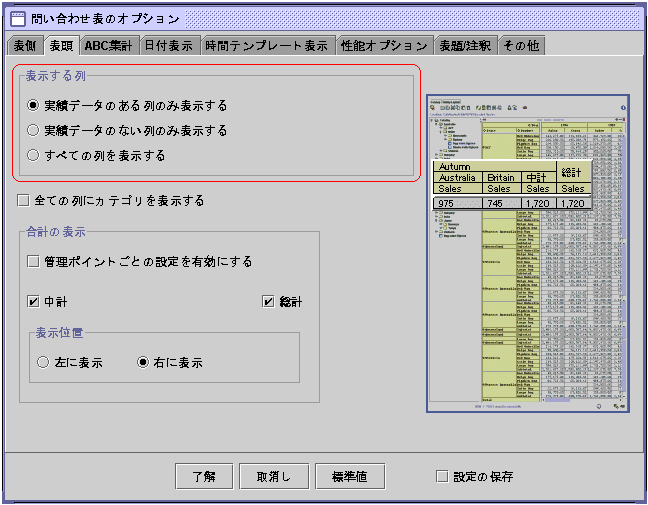Switch to the 日付表示 tab
Screen dimensions: 648x505
(x=168, y=45)
